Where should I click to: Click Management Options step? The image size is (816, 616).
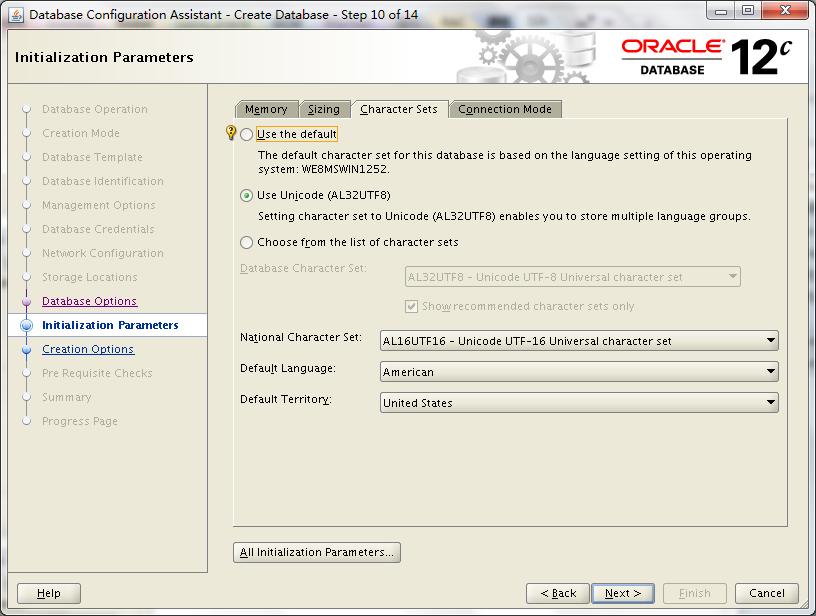tap(98, 205)
